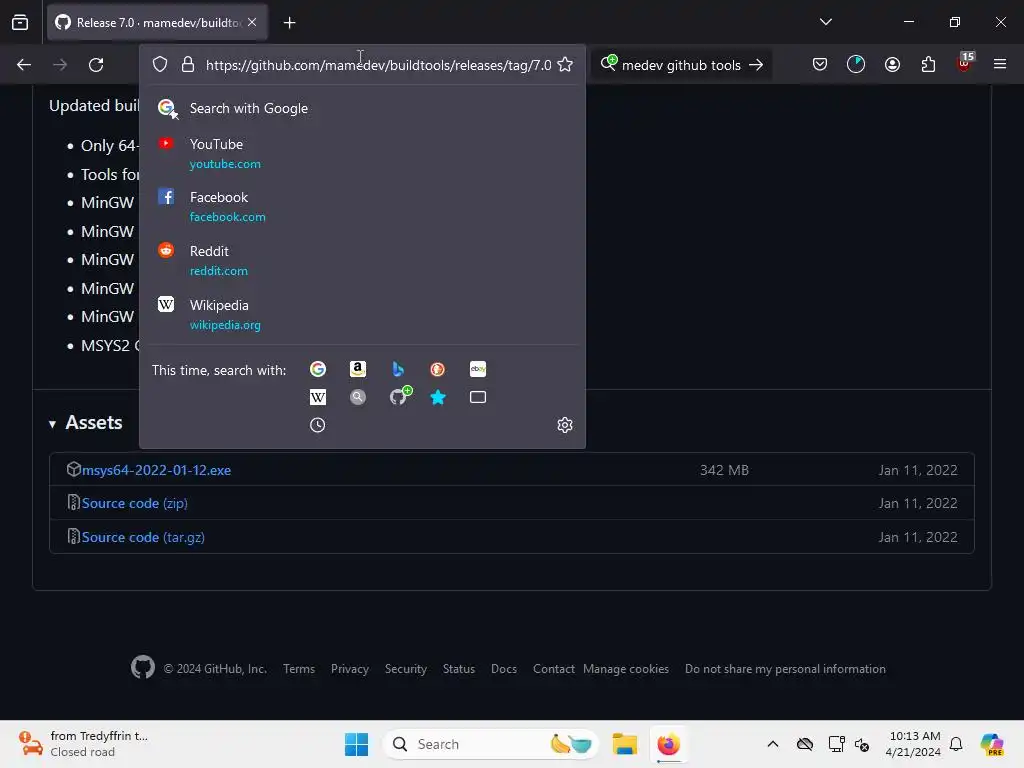1024x768 pixels.
Task: Add GitHub search engine
Action: click(399, 396)
